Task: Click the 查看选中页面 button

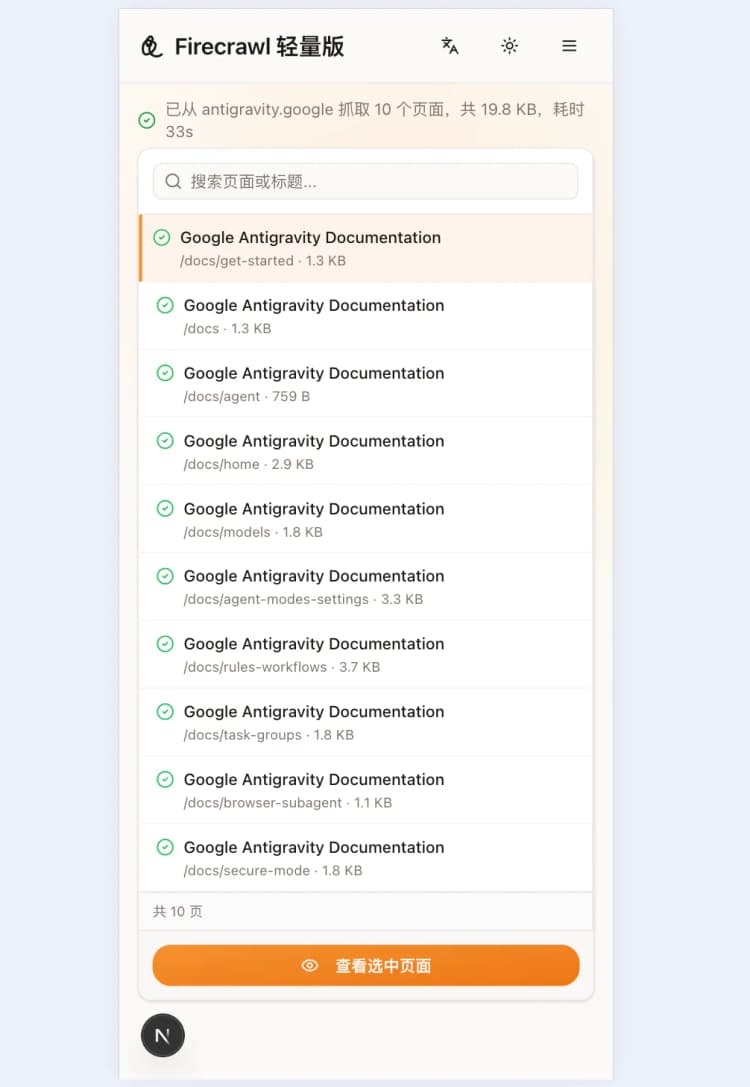Action: pos(365,965)
